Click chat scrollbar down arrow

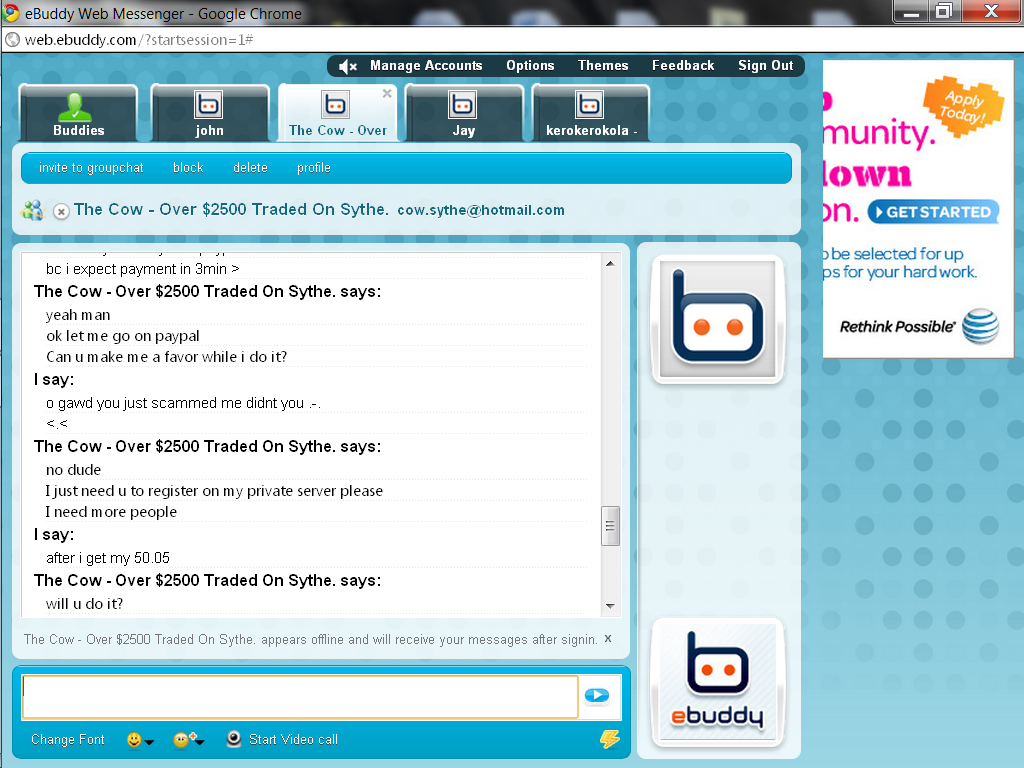(x=610, y=606)
